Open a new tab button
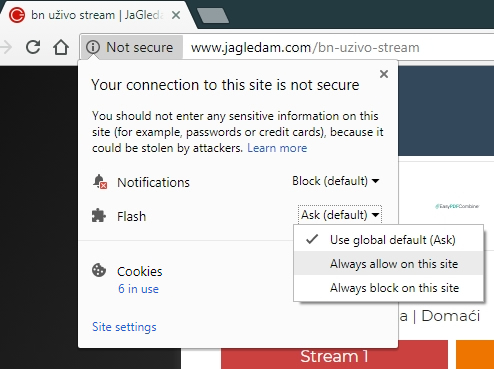 coord(213,16)
